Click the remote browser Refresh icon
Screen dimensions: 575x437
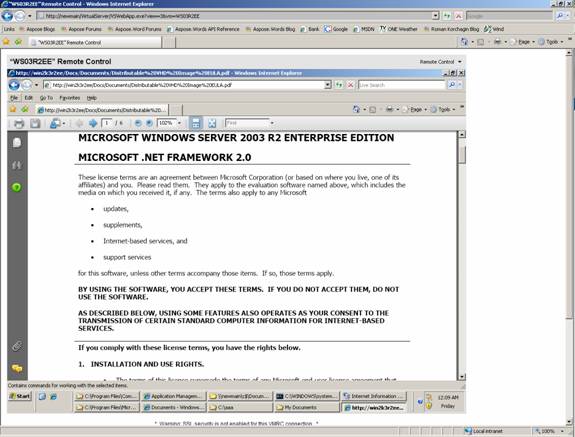pos(339,85)
